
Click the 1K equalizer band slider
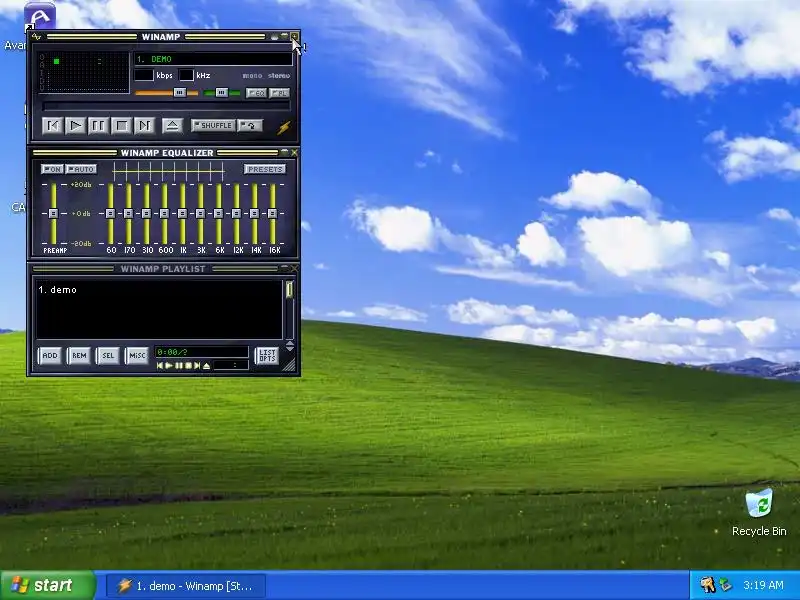[x=182, y=213]
